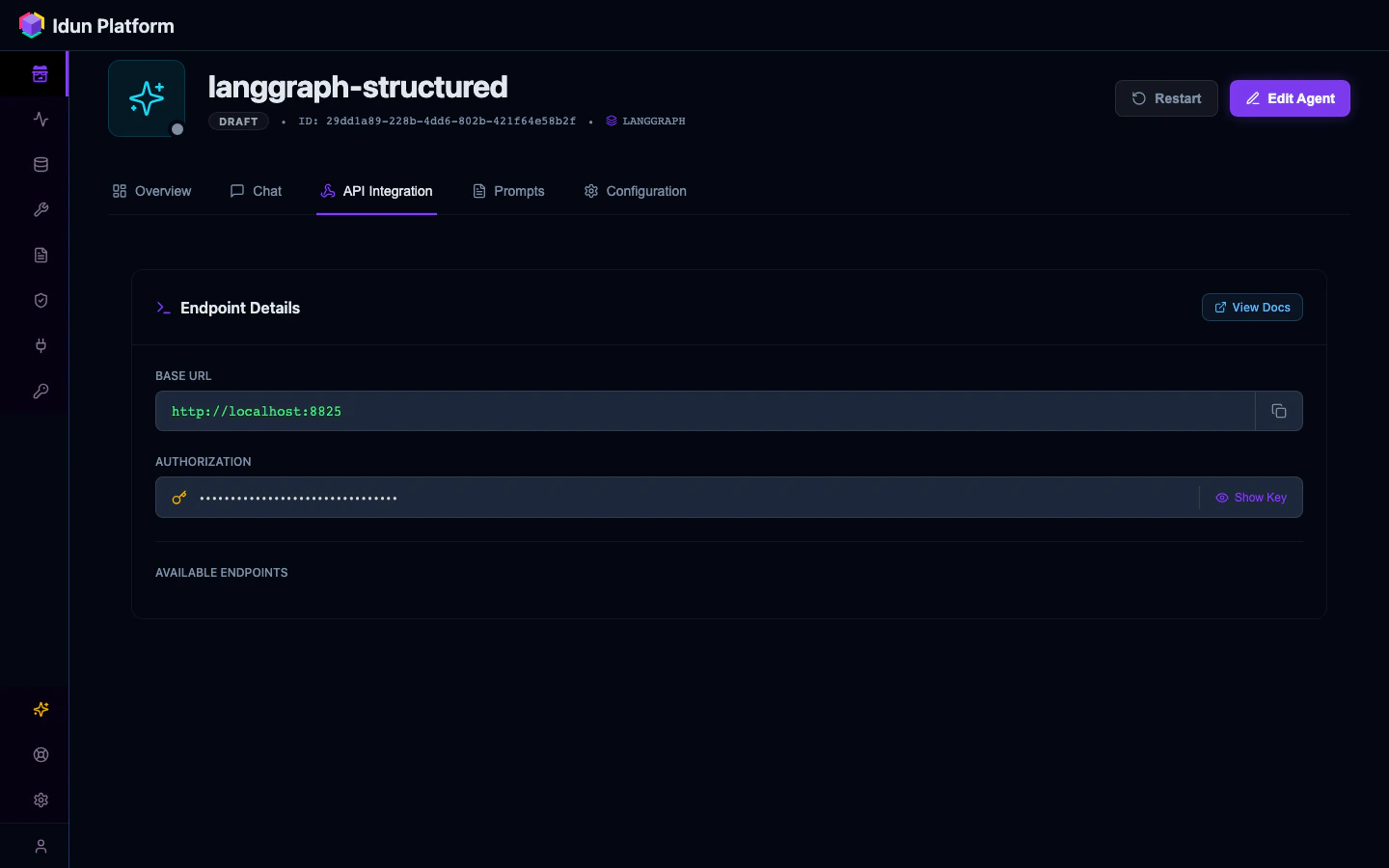Screen dimensions: 1389x868
Task: Open the connectors plug icon in sidebar
Action: coord(41,345)
